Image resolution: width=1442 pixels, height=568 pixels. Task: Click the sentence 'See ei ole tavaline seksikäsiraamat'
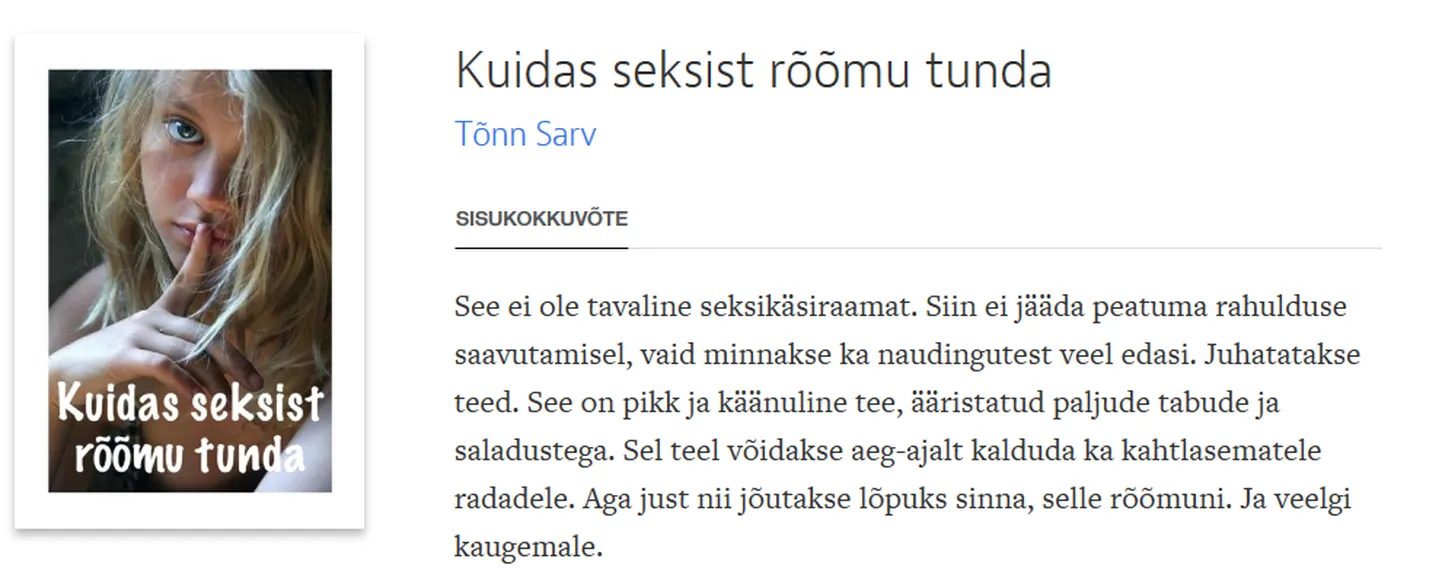[685, 305]
